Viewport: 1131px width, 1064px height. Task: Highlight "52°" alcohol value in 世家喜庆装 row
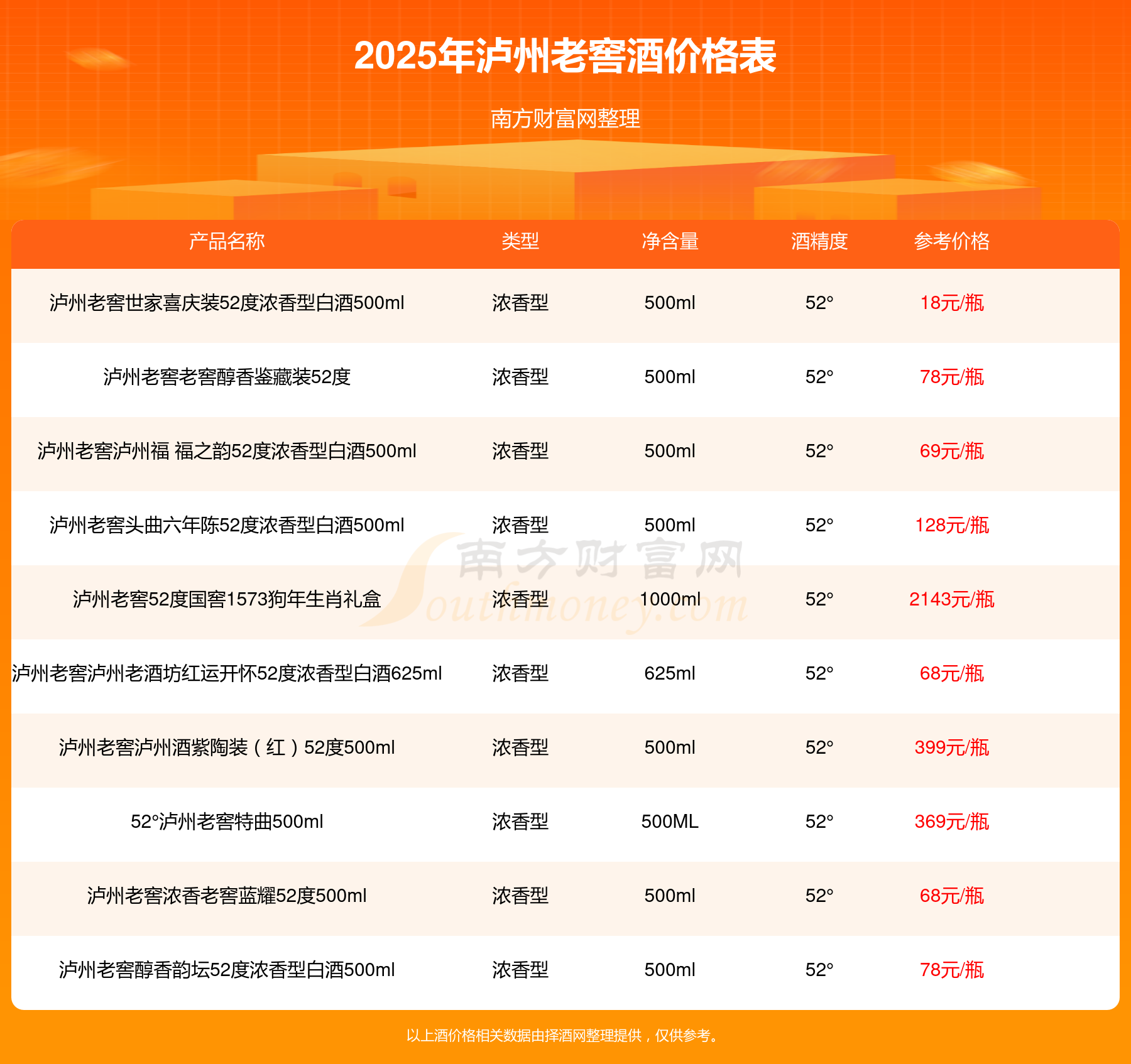coord(819,303)
